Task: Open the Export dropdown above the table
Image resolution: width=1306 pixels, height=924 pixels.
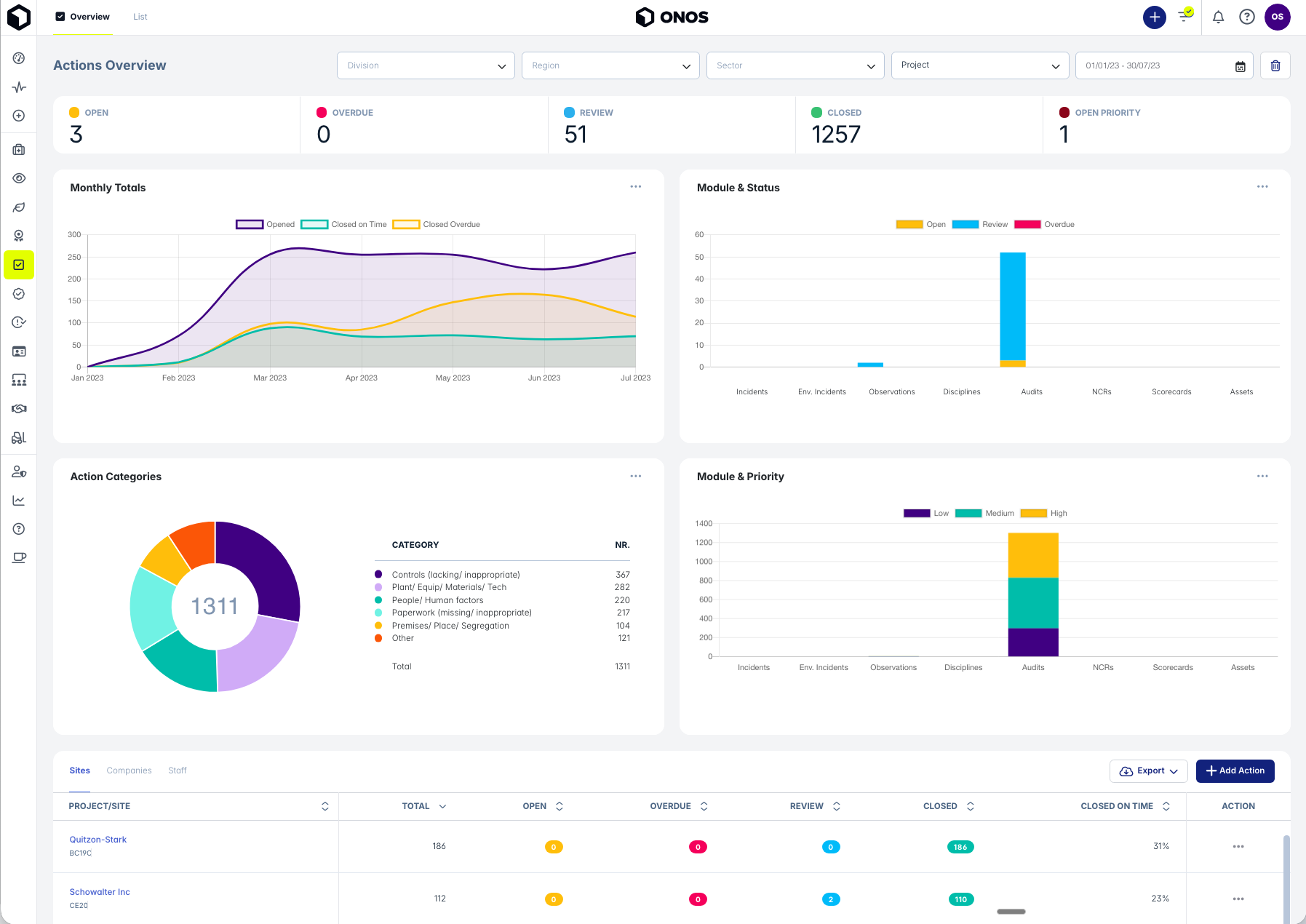Action: pyautogui.click(x=1148, y=770)
